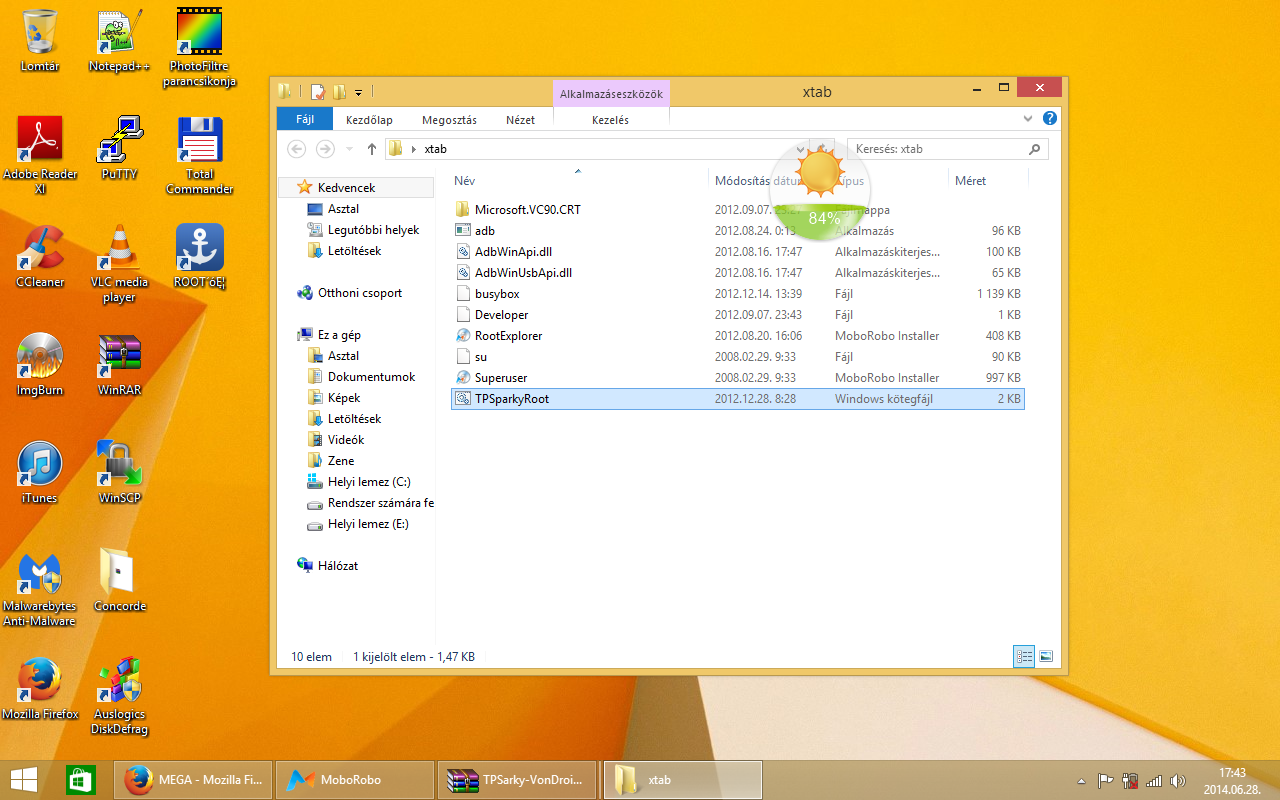The height and width of the screenshot is (800, 1280).
Task: Click the Back navigation arrow in Explorer
Action: (x=296, y=149)
